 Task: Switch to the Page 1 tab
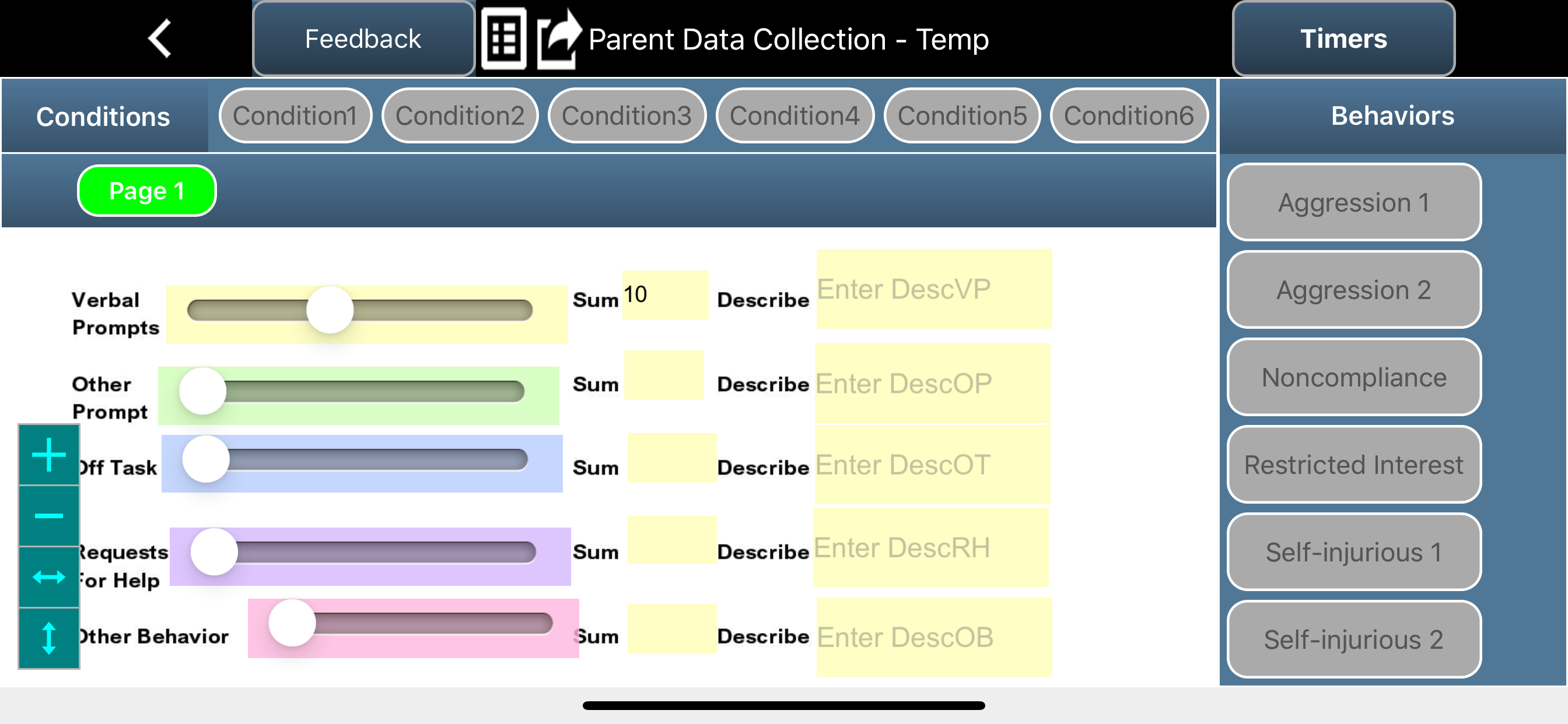[146, 191]
